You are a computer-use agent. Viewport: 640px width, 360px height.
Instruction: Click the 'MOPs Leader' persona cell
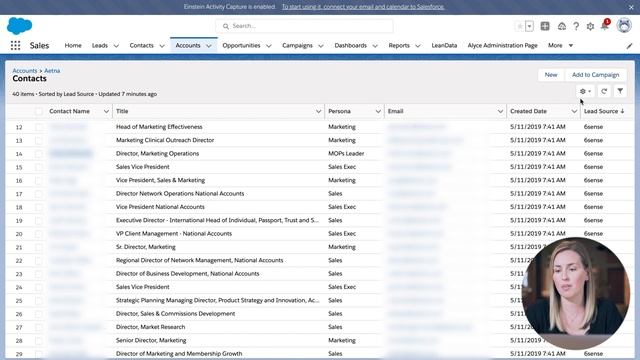346,153
